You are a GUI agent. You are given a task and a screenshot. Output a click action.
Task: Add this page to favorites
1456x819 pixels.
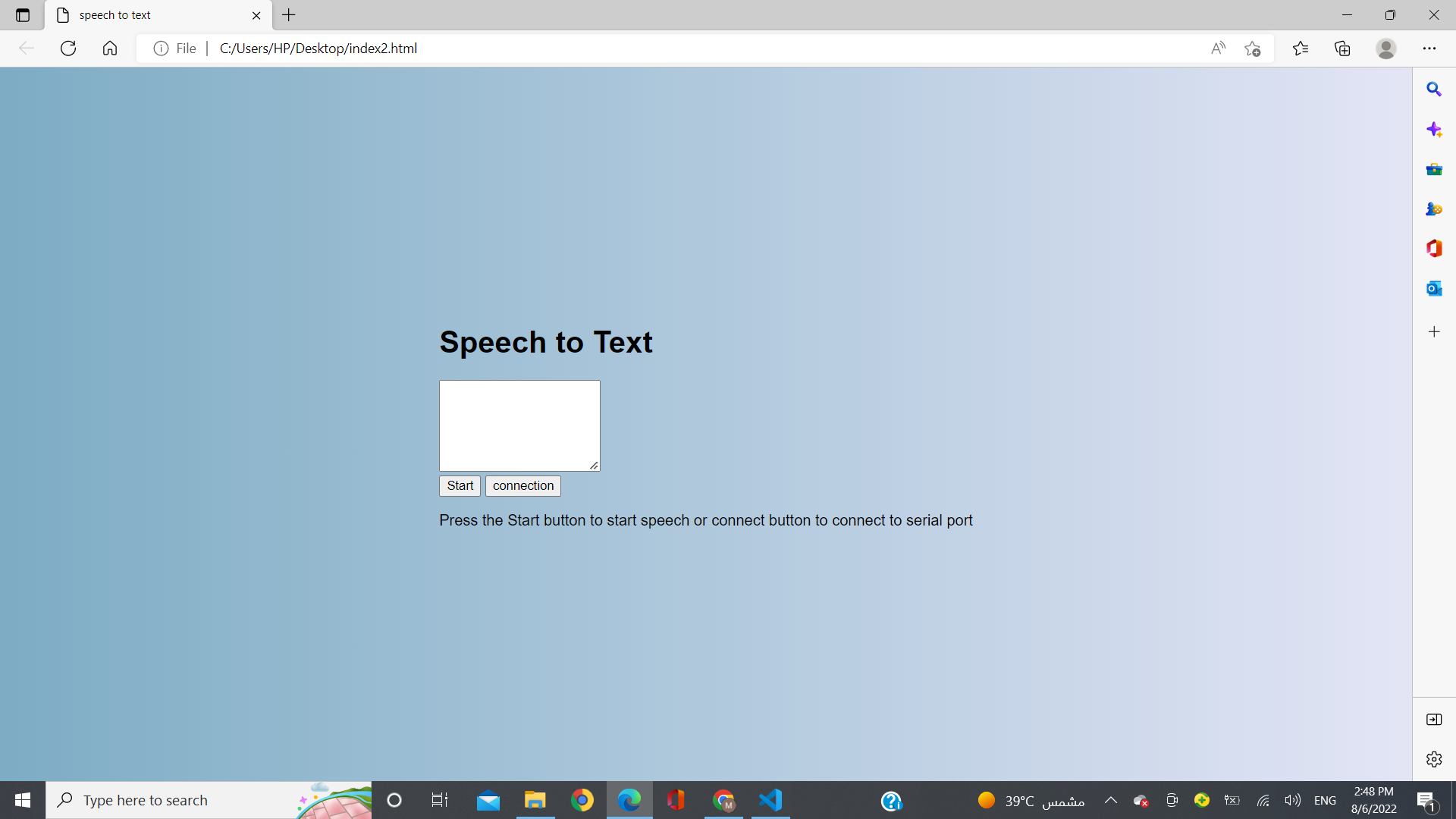tap(1253, 49)
